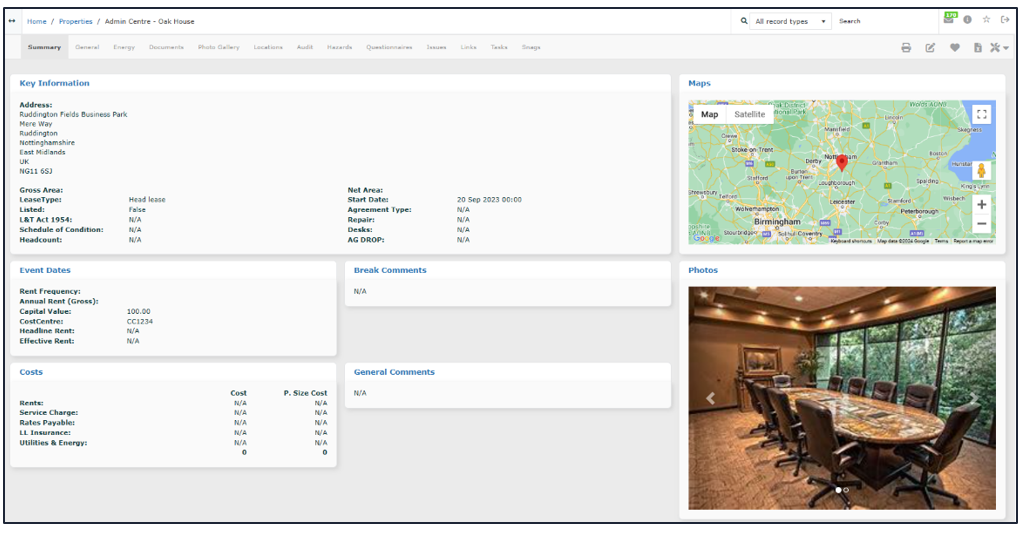1028x535 pixels.
Task: Click the Event Dates panel heading
Action: pyautogui.click(x=45, y=270)
